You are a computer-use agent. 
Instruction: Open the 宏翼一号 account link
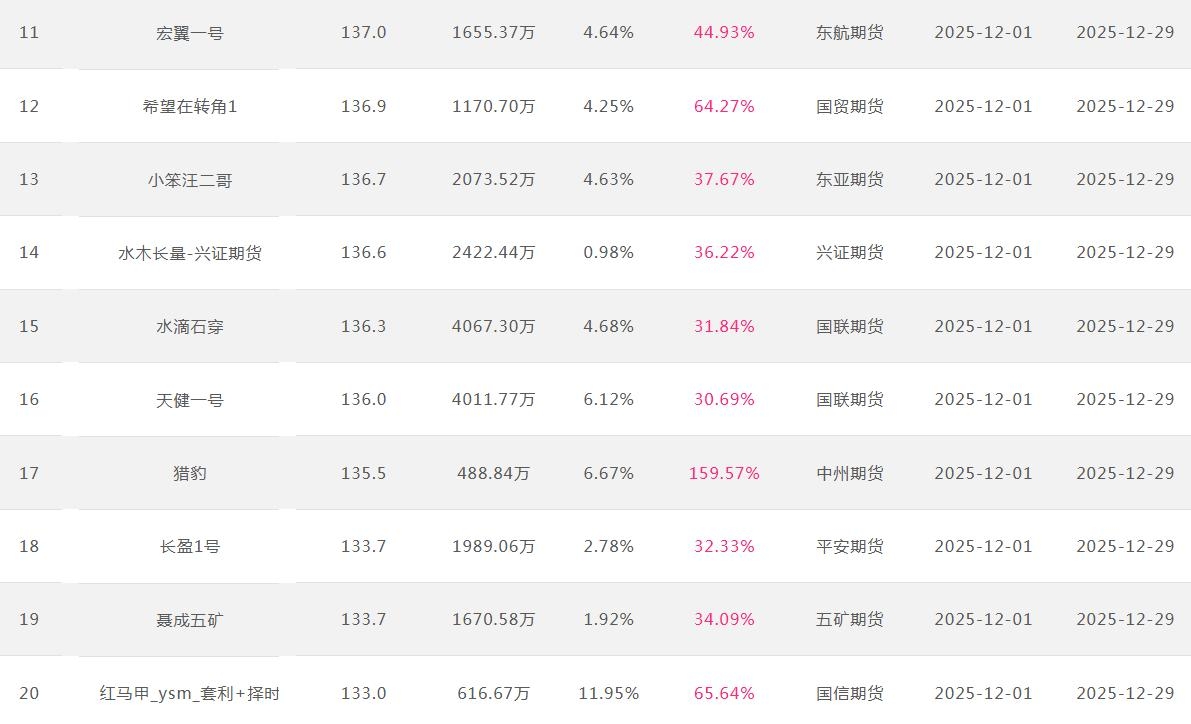coord(190,33)
